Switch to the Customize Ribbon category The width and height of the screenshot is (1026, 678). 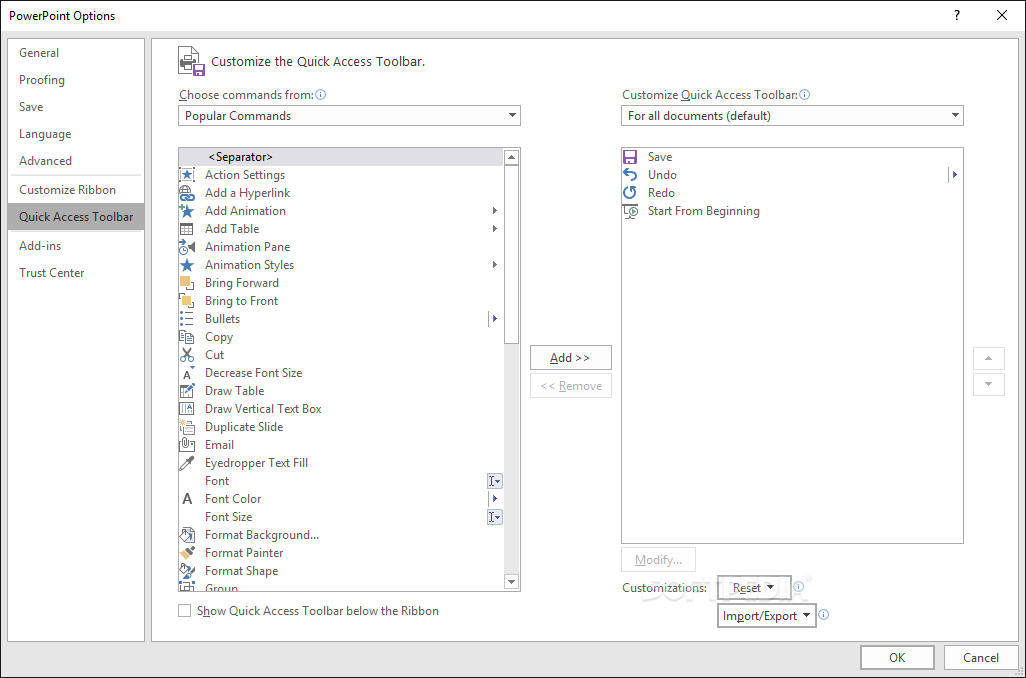click(76, 190)
